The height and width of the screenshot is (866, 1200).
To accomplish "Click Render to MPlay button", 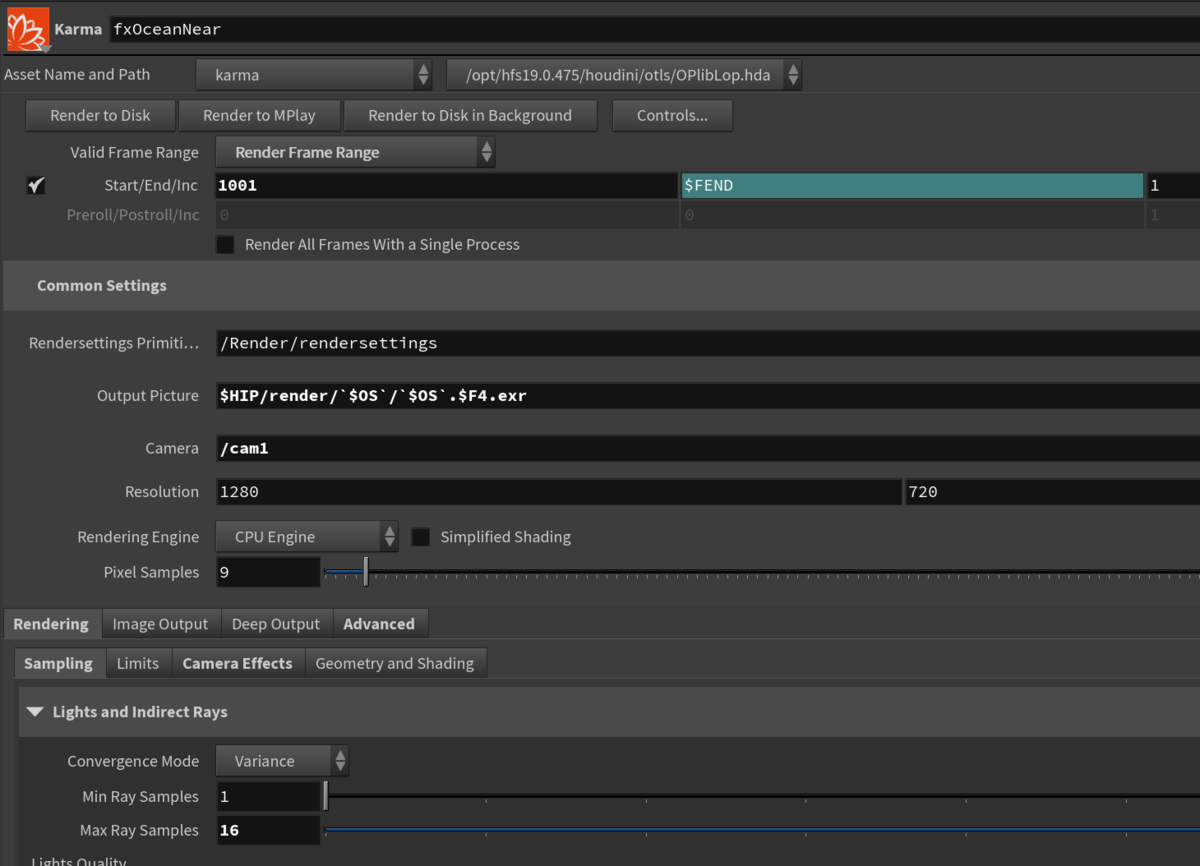I will (x=259, y=115).
